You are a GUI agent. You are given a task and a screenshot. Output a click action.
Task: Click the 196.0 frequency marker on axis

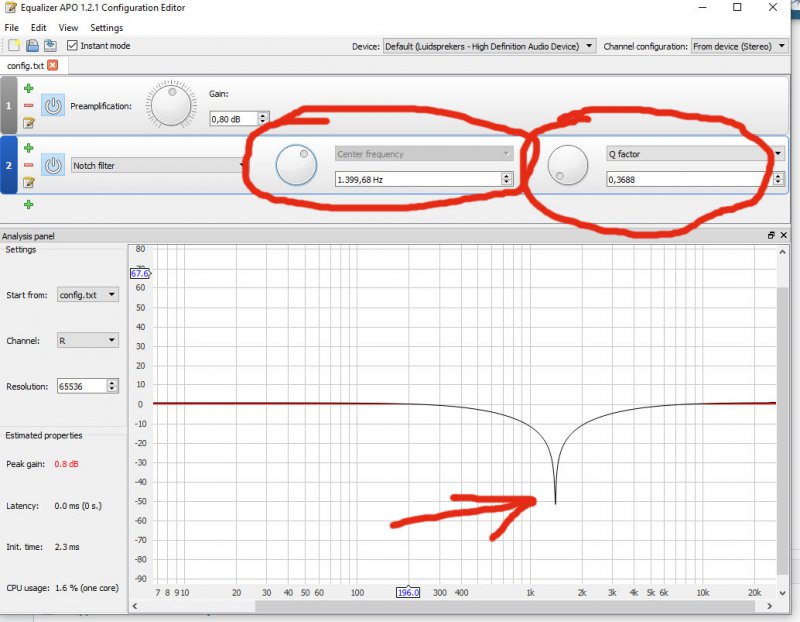tap(408, 592)
